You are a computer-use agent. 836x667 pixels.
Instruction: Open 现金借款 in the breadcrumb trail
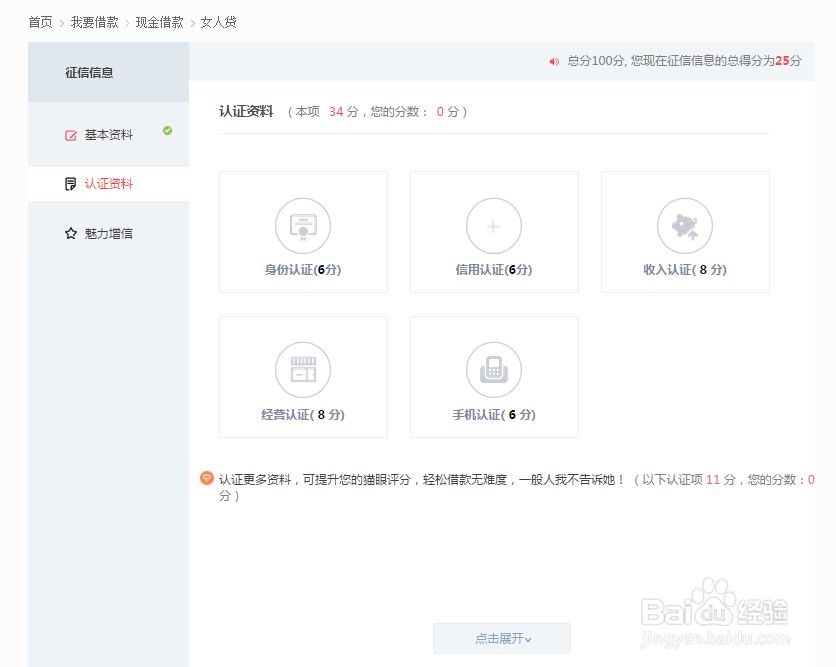(158, 21)
